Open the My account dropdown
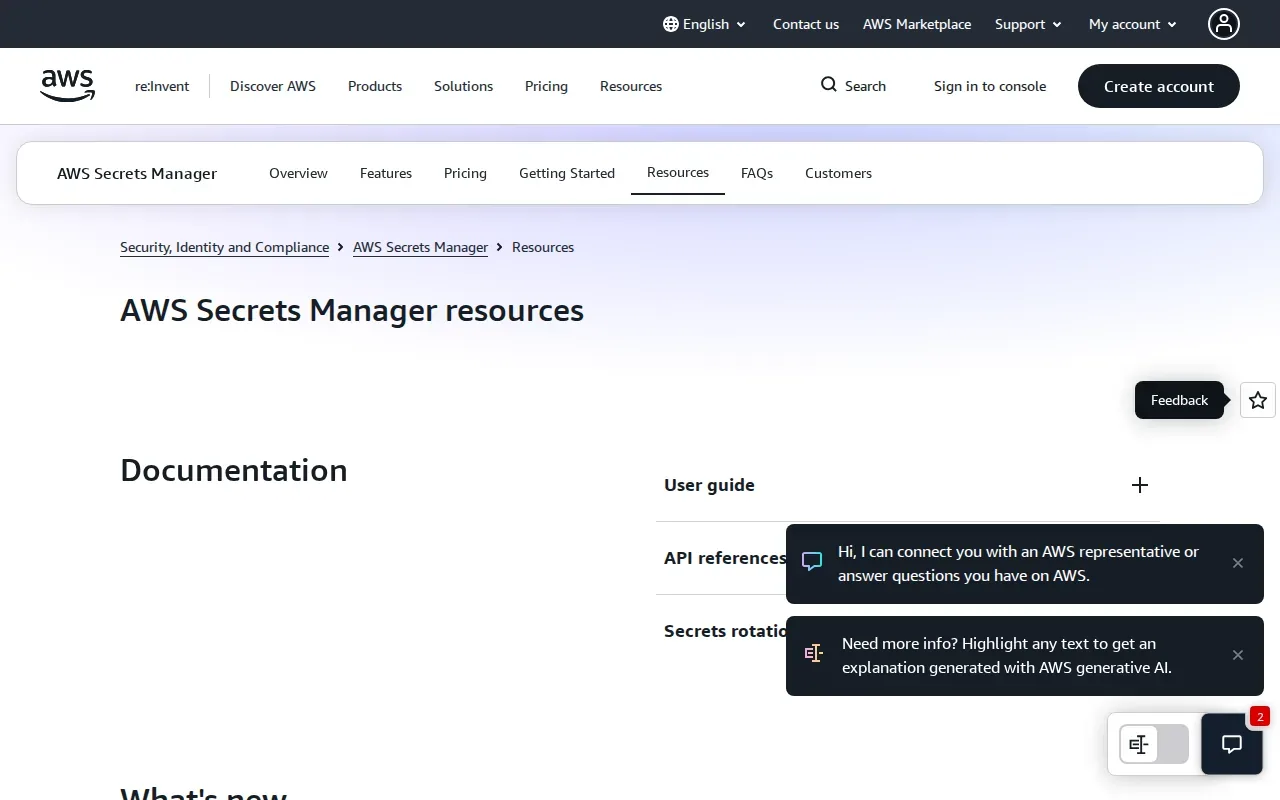Screen dimensions: 1280x800 pyautogui.click(x=1133, y=24)
